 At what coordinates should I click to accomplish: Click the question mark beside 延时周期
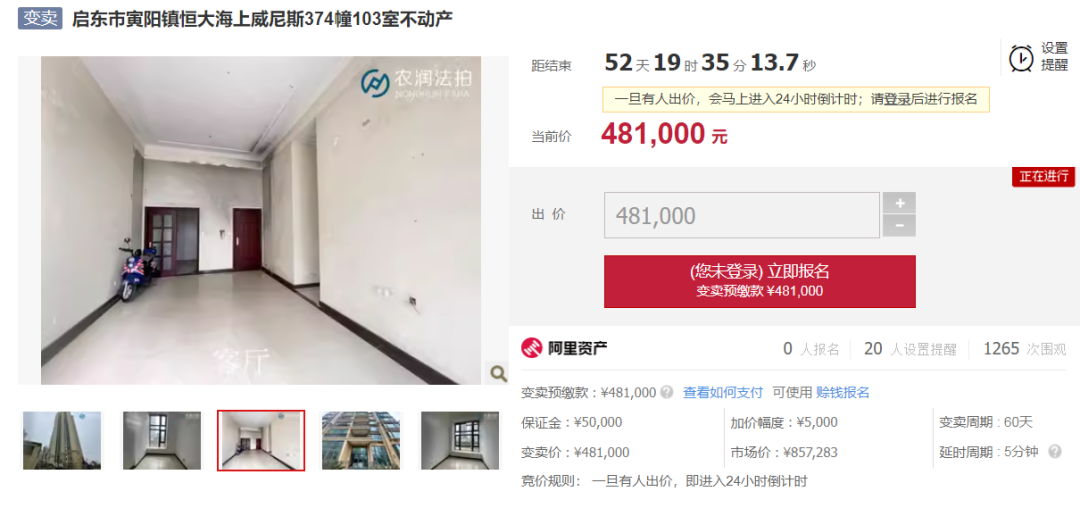coord(1055,452)
